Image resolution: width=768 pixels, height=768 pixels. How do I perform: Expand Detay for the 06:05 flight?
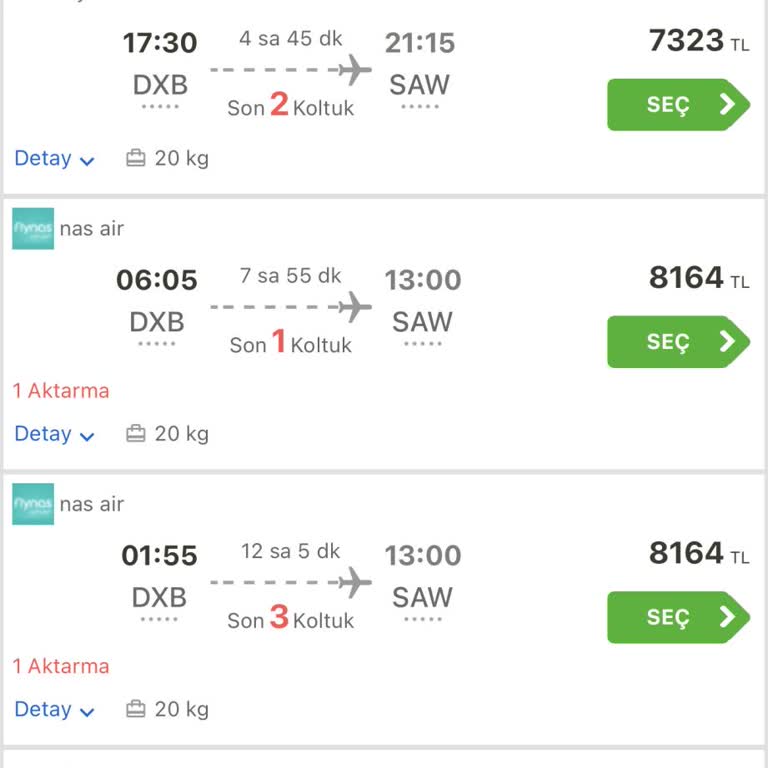[54, 434]
